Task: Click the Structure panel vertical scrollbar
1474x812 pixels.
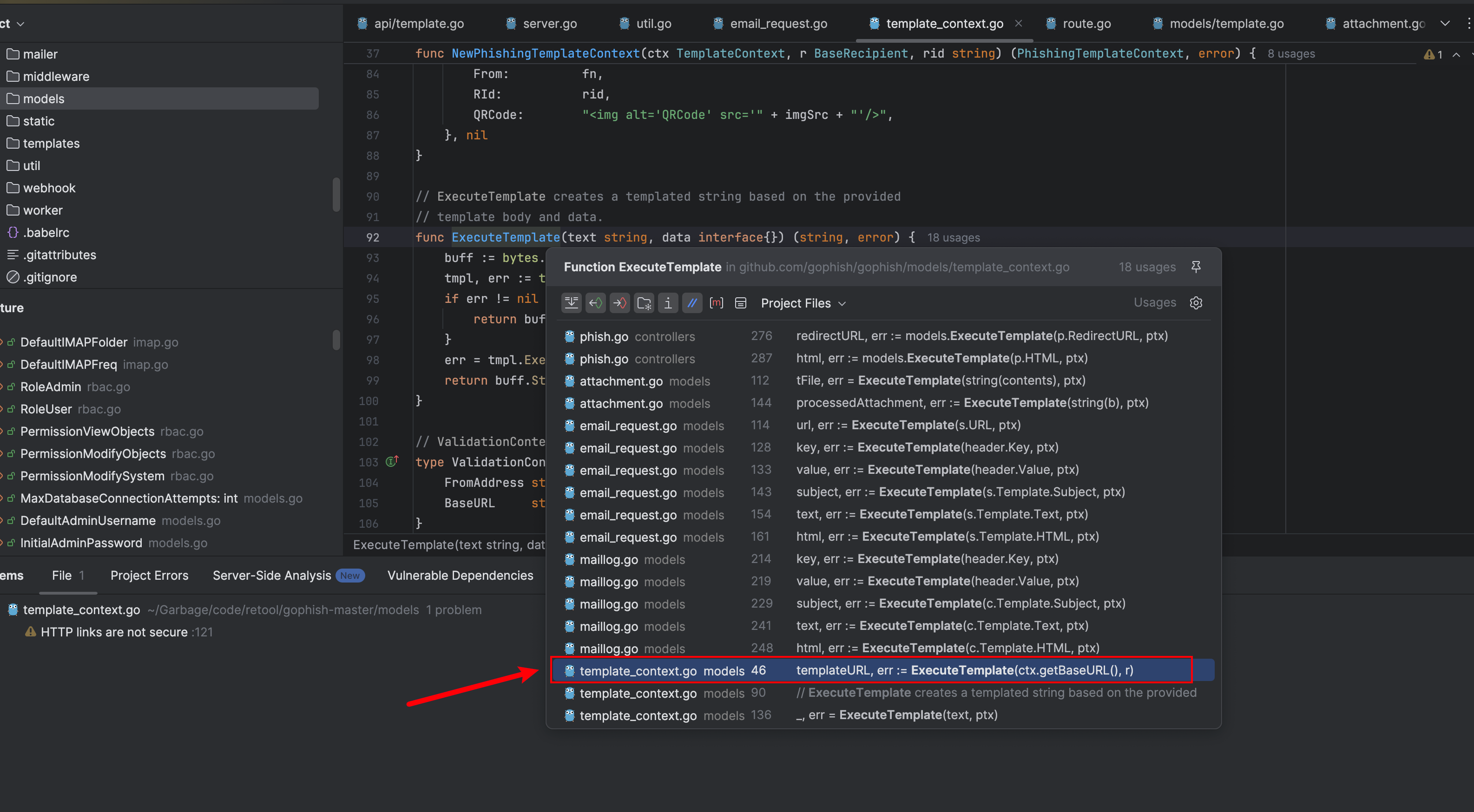Action: pos(336,340)
